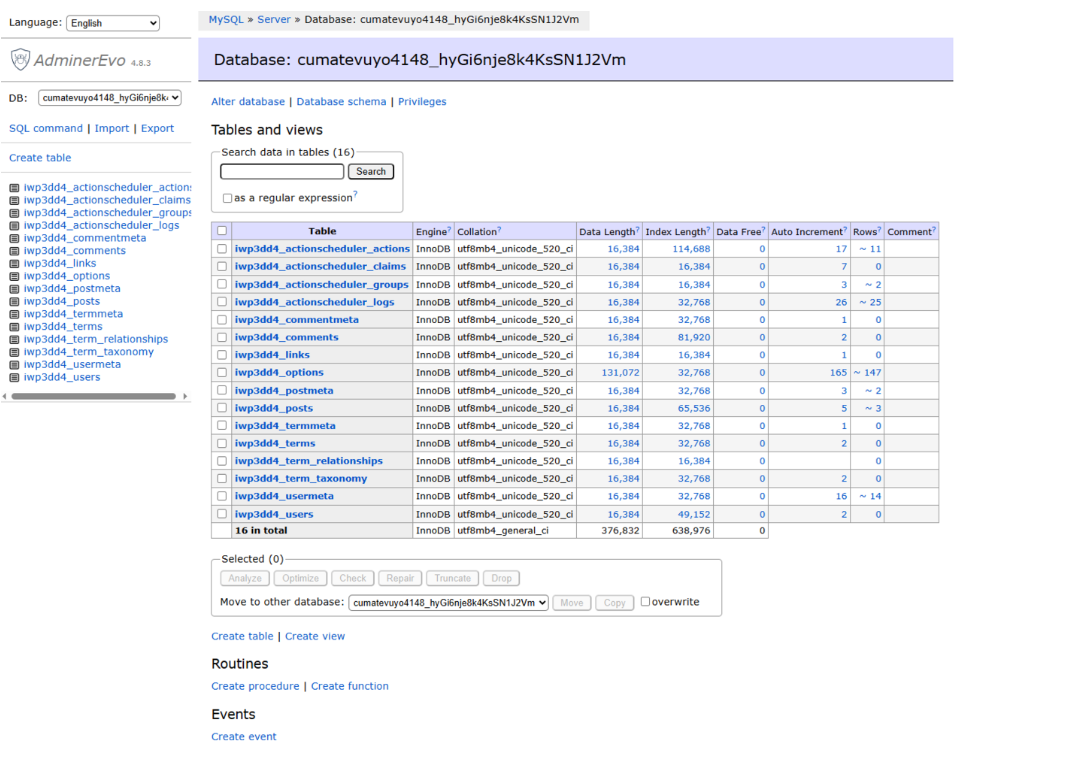Click the Search button
This screenshot has height=758, width=1070.
pos(371,172)
